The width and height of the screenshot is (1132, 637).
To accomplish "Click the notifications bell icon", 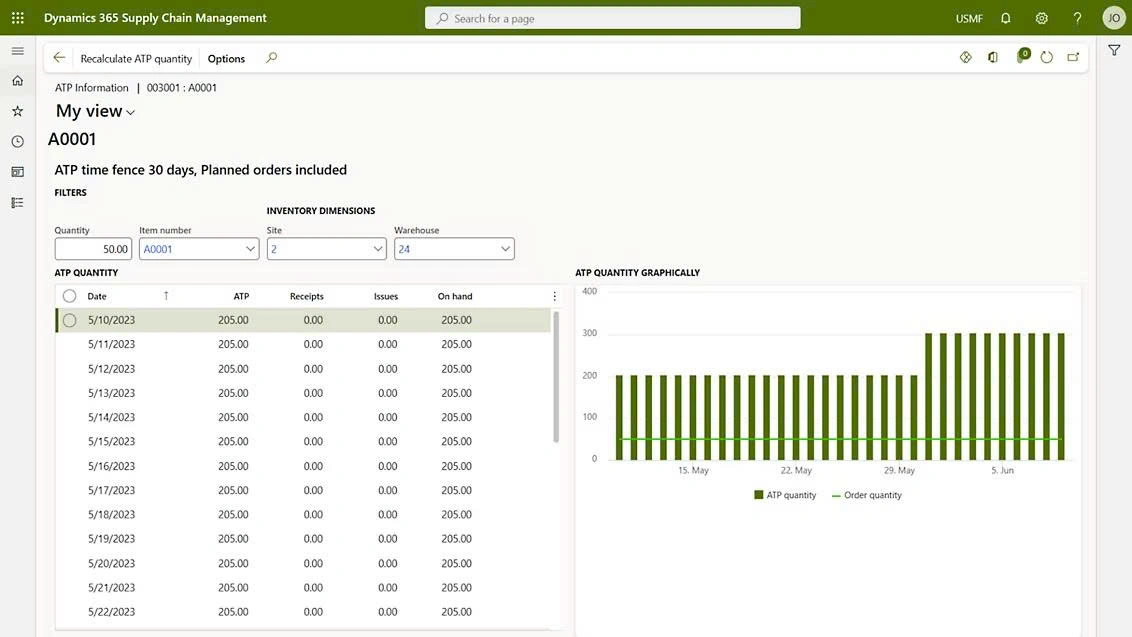I will coord(1006,18).
